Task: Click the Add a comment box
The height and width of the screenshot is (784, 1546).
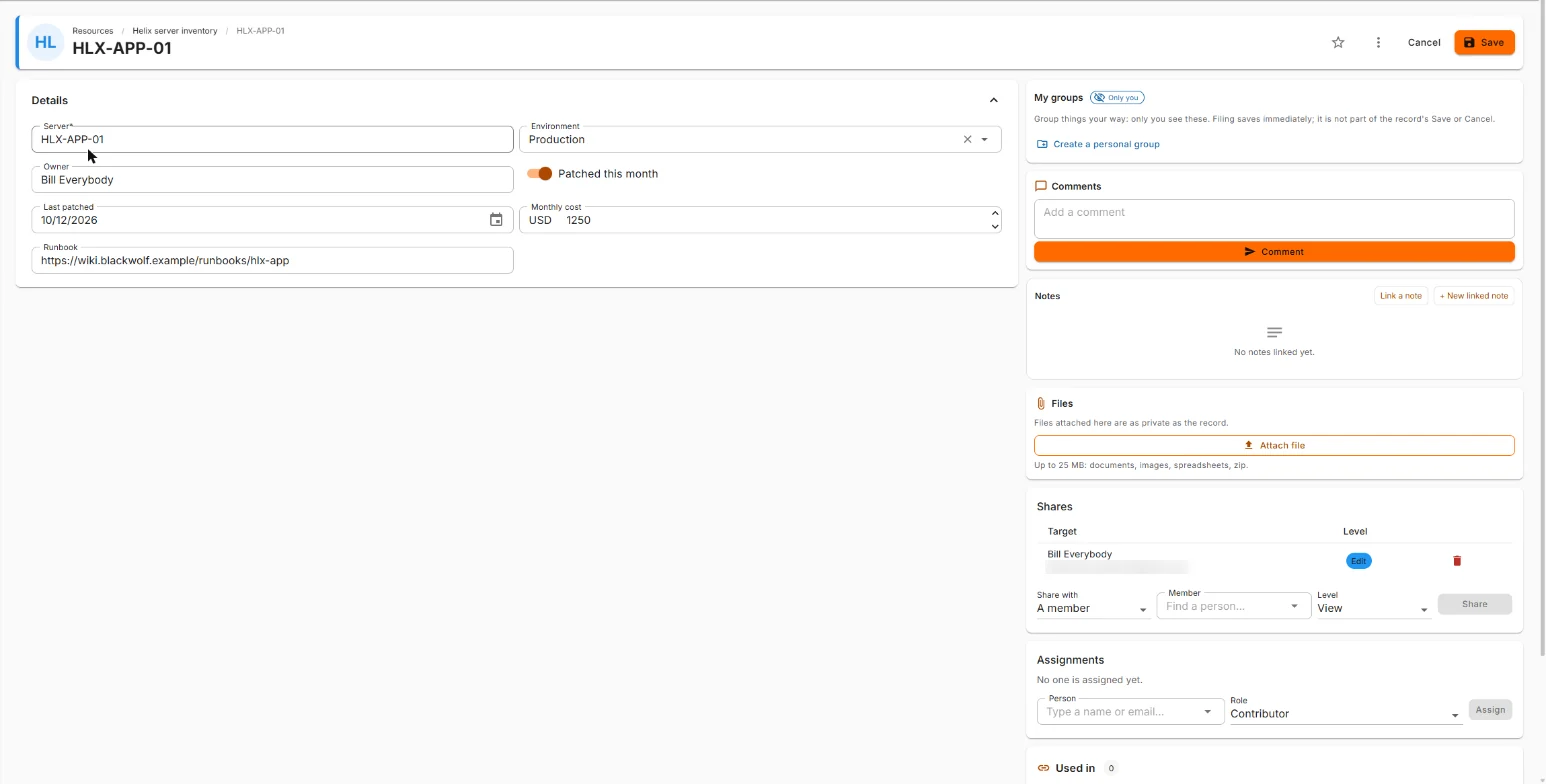Action: point(1274,219)
